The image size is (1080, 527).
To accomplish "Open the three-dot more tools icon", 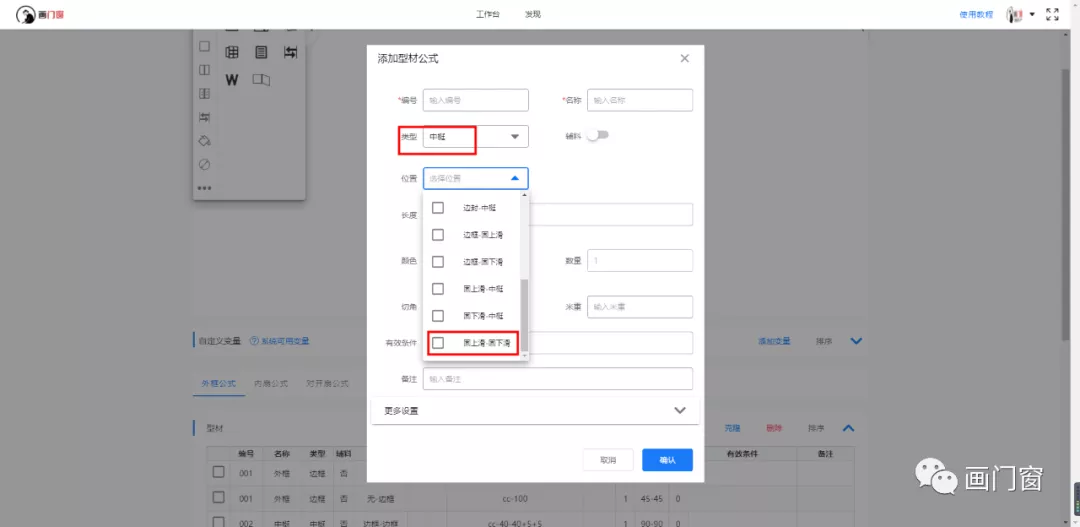I will coord(204,188).
